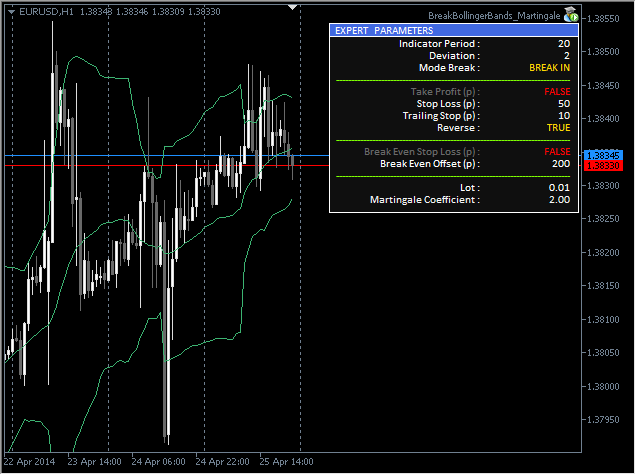
Task: Click the 1.38100 price scale label
Action: [x=603, y=320]
